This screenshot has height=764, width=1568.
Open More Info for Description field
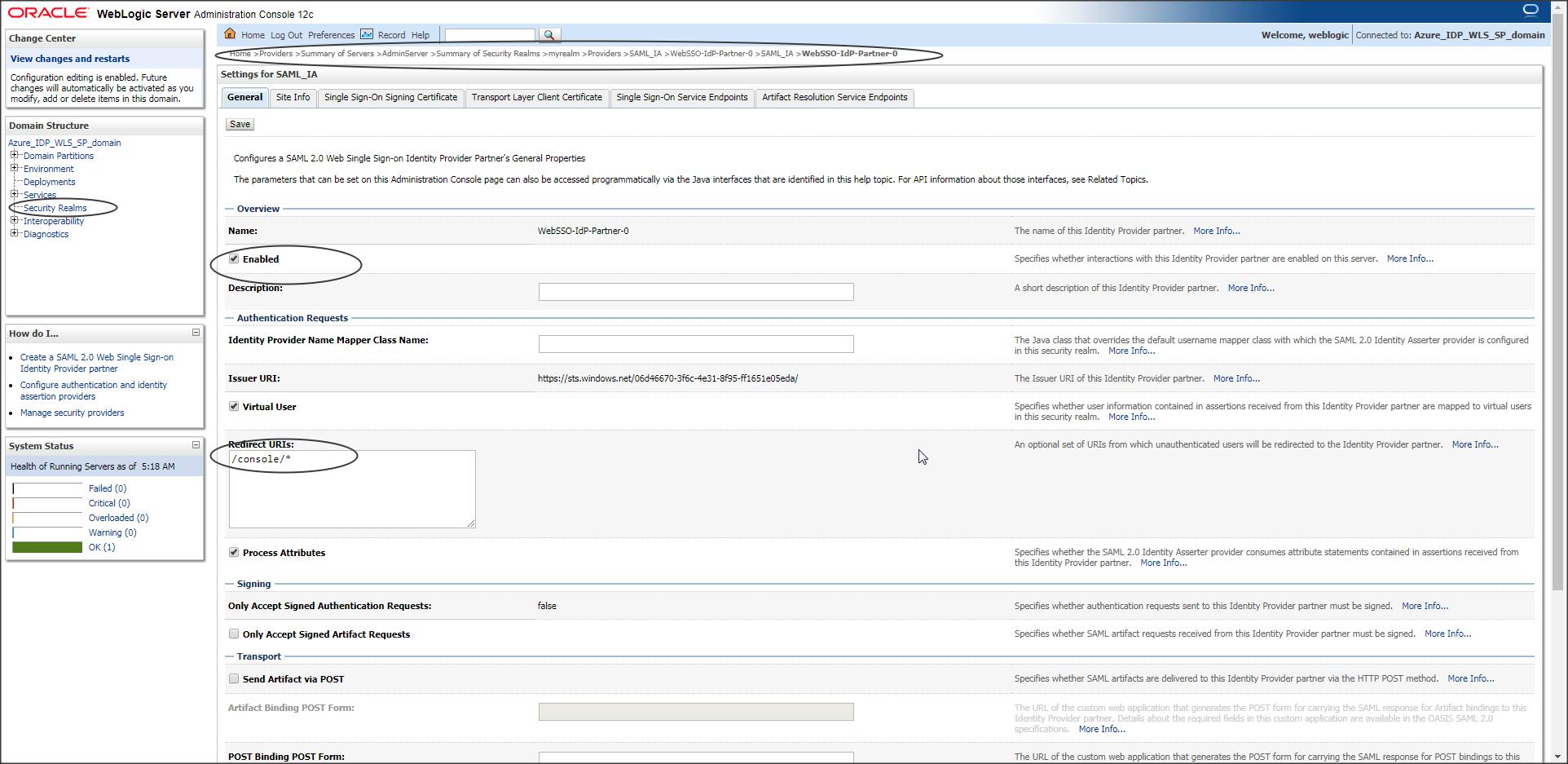[1251, 288]
